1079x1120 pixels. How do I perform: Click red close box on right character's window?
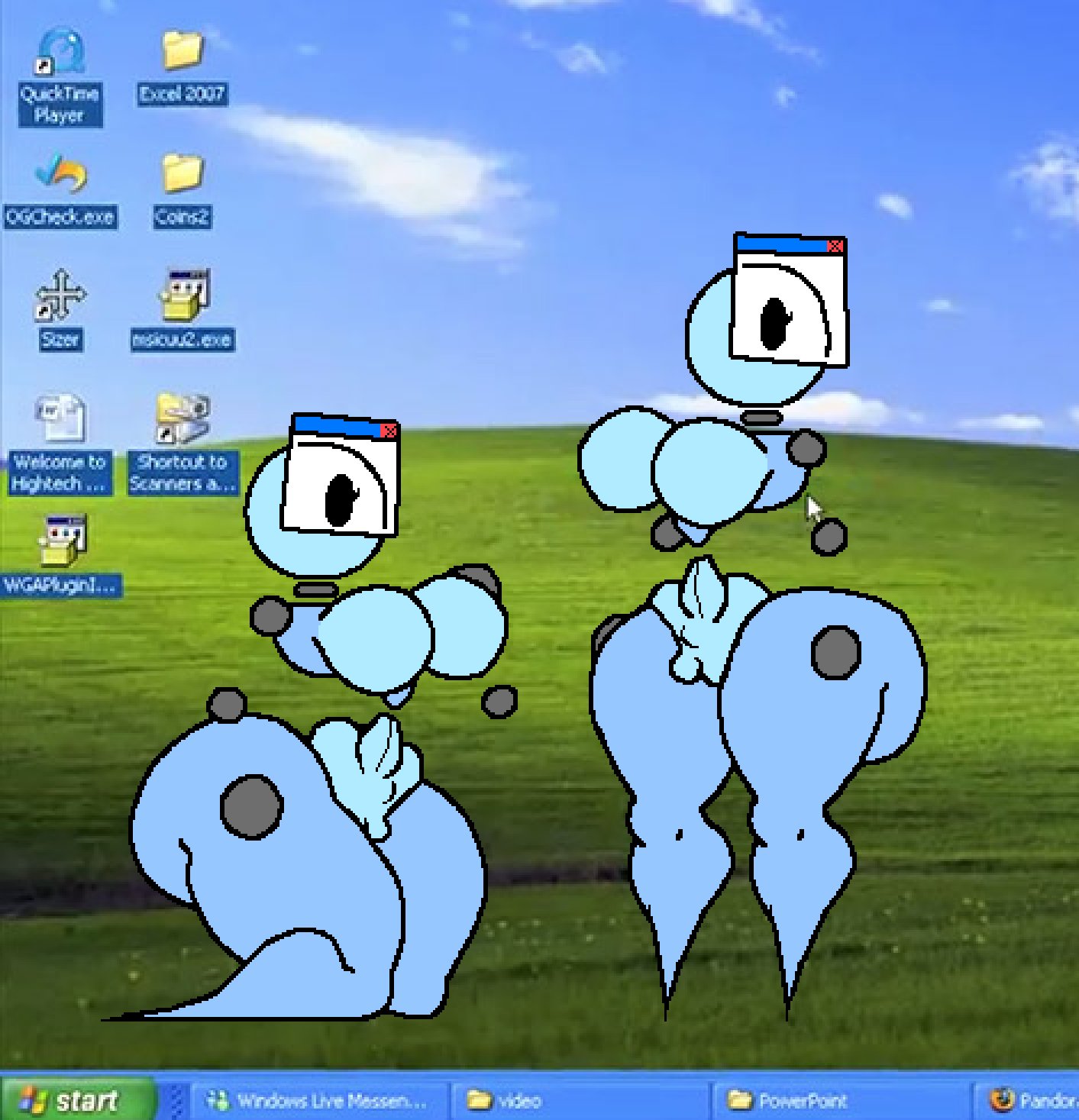835,246
